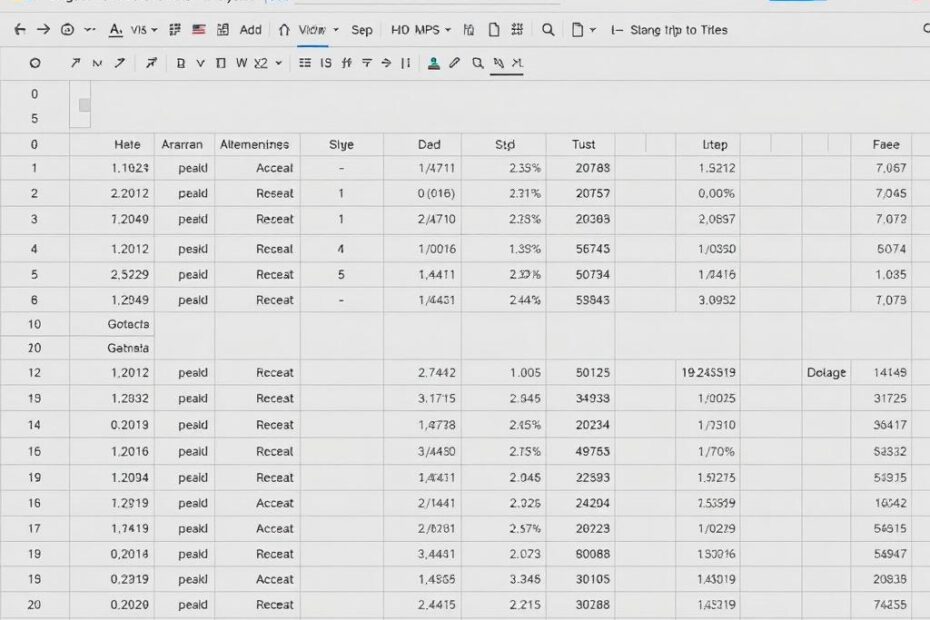Open the View dropdown
Image resolution: width=930 pixels, height=620 pixels.
[x=311, y=30]
